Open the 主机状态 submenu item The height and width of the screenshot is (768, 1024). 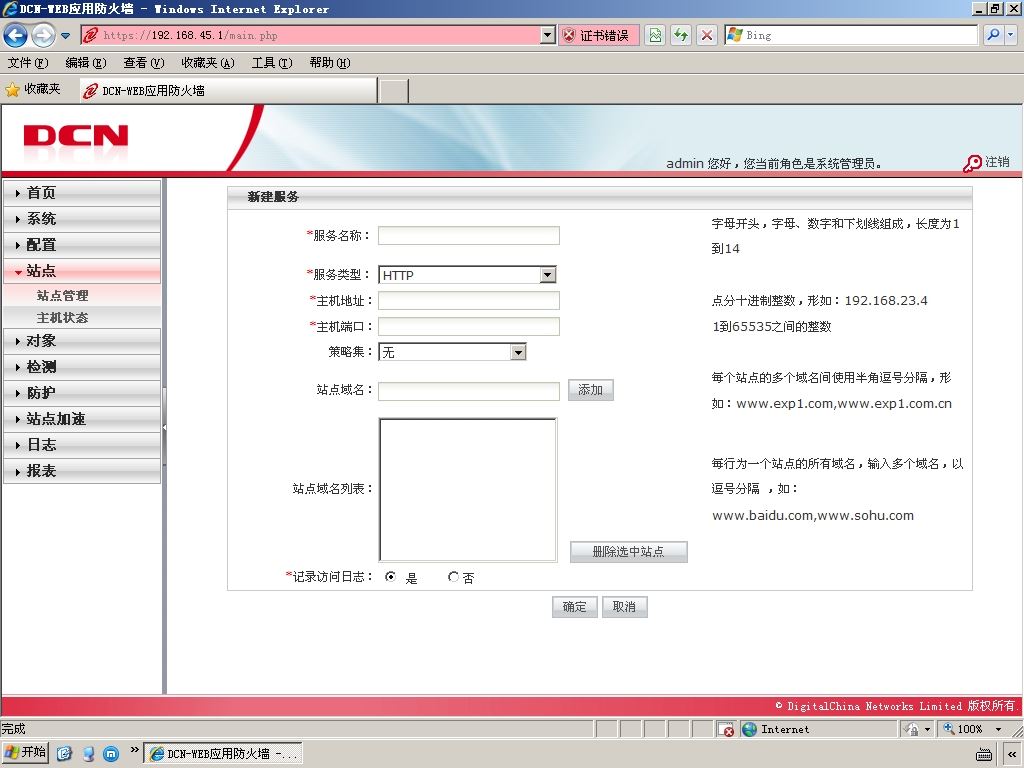coord(63,317)
